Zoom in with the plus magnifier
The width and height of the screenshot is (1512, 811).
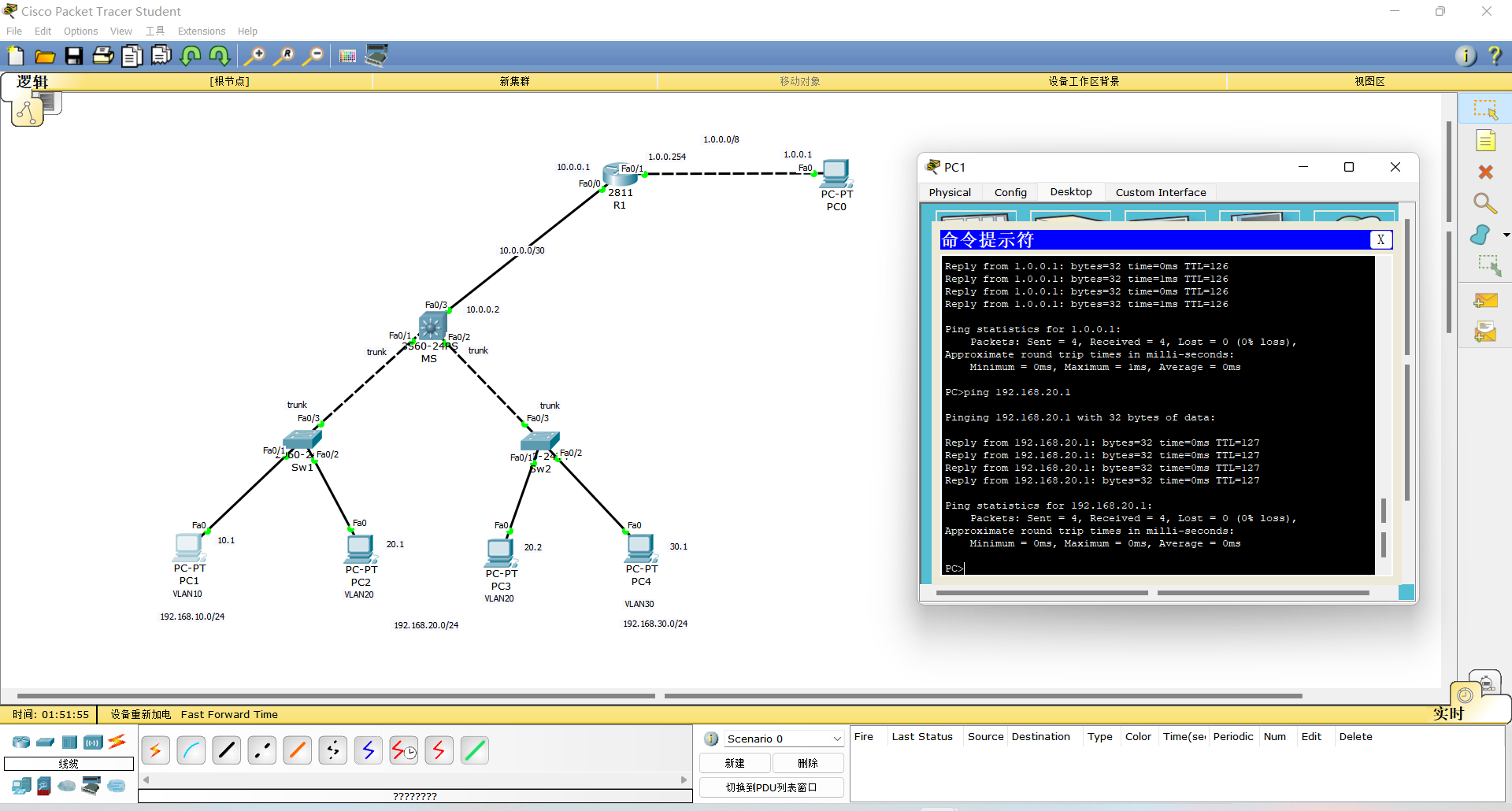[254, 56]
